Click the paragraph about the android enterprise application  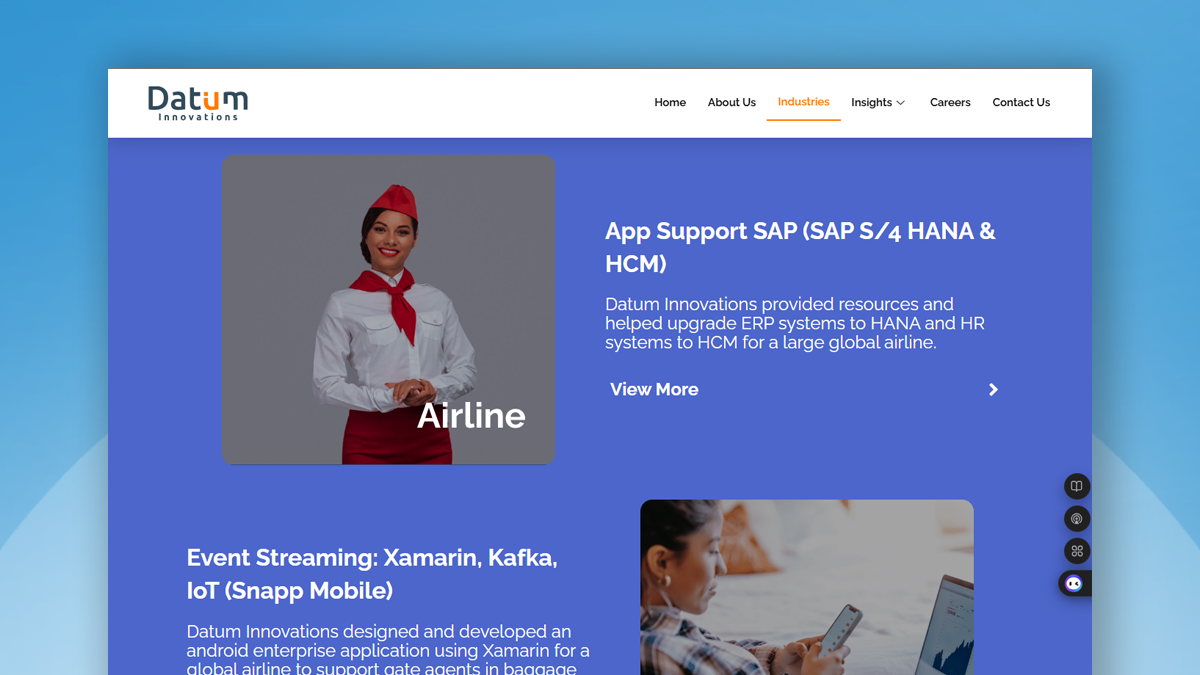[388, 649]
